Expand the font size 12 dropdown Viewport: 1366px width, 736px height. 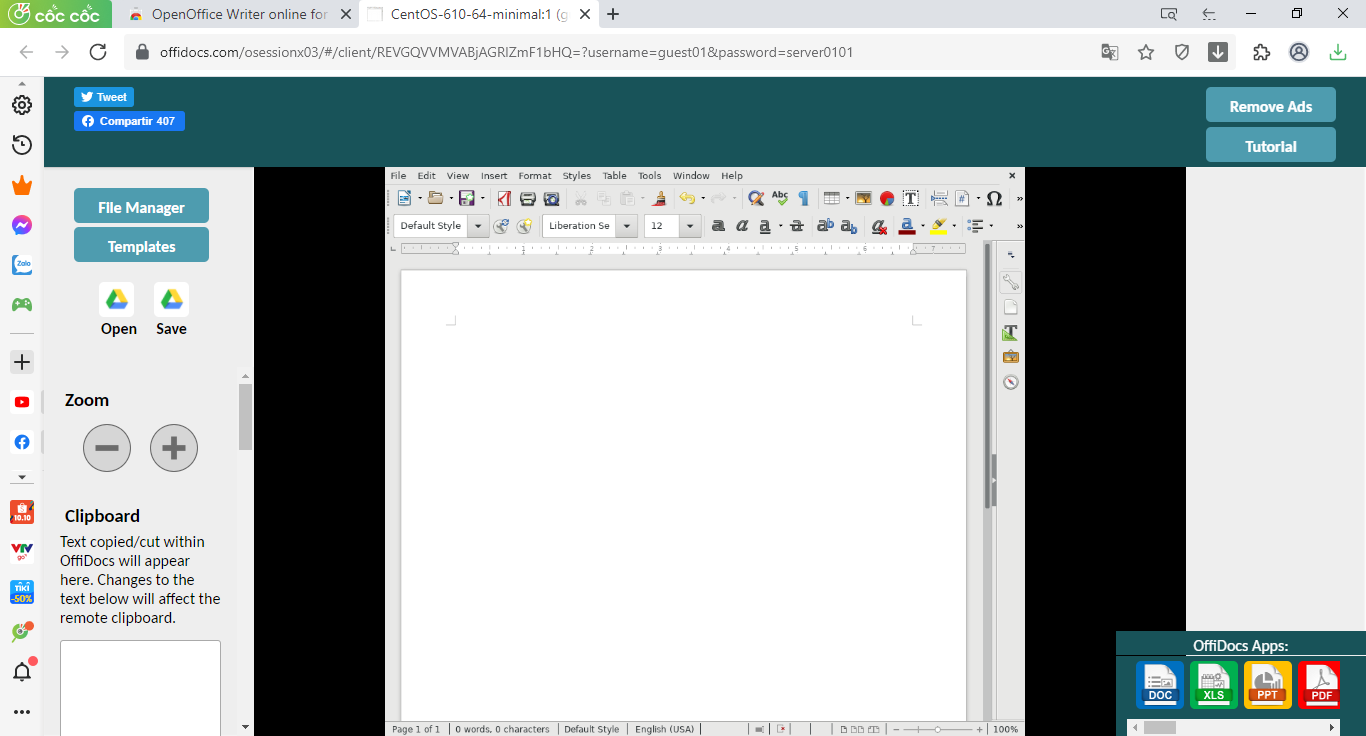point(690,226)
